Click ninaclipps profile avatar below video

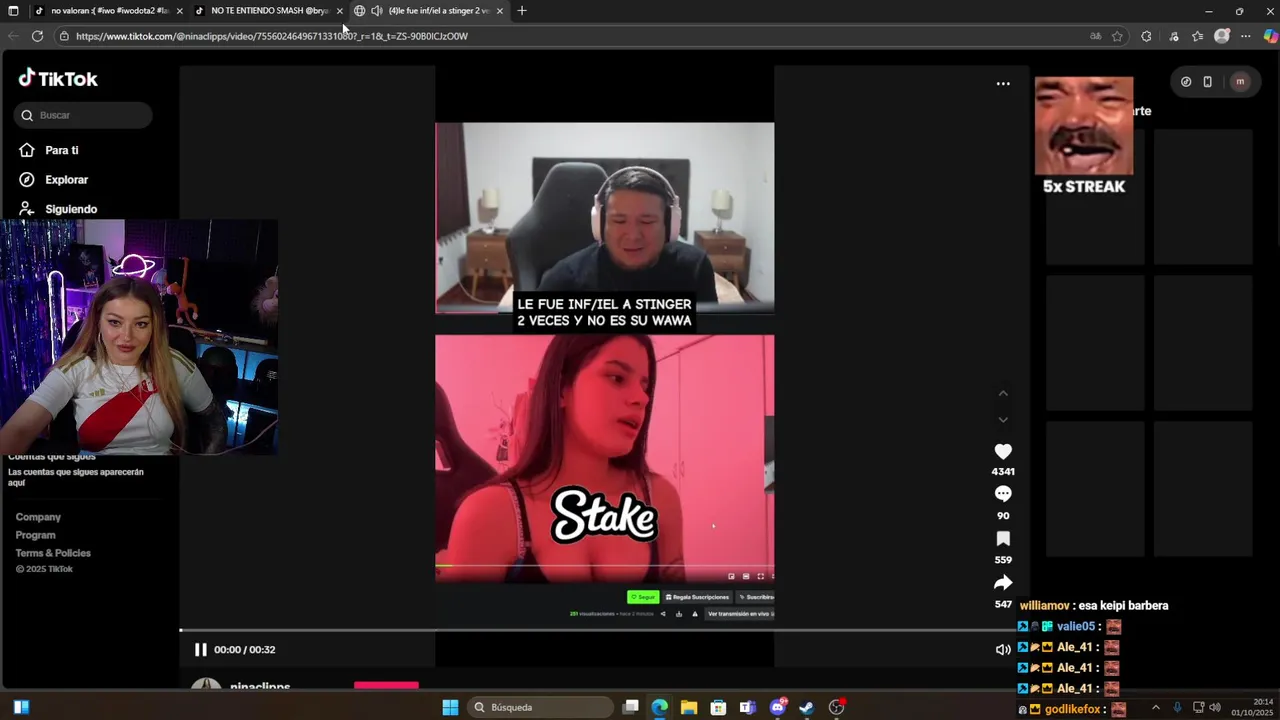point(206,685)
